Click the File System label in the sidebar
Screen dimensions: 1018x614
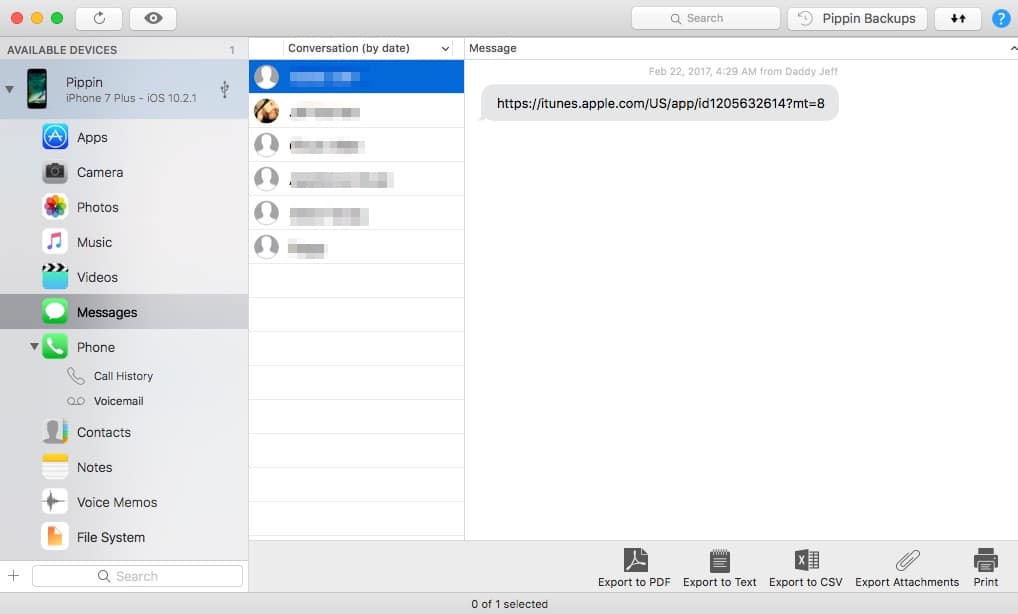click(x=111, y=537)
